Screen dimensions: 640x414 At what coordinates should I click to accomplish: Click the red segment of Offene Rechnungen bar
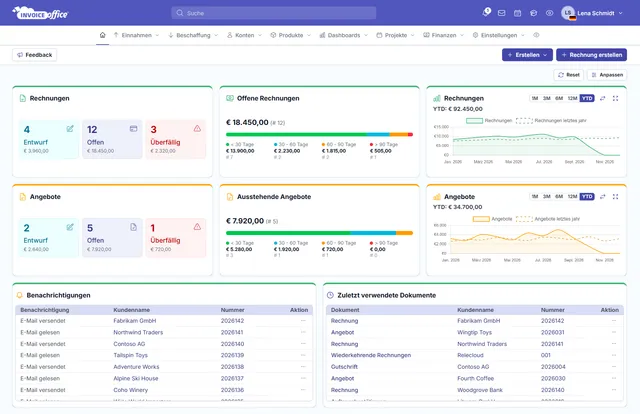pyautogui.click(x=410, y=134)
